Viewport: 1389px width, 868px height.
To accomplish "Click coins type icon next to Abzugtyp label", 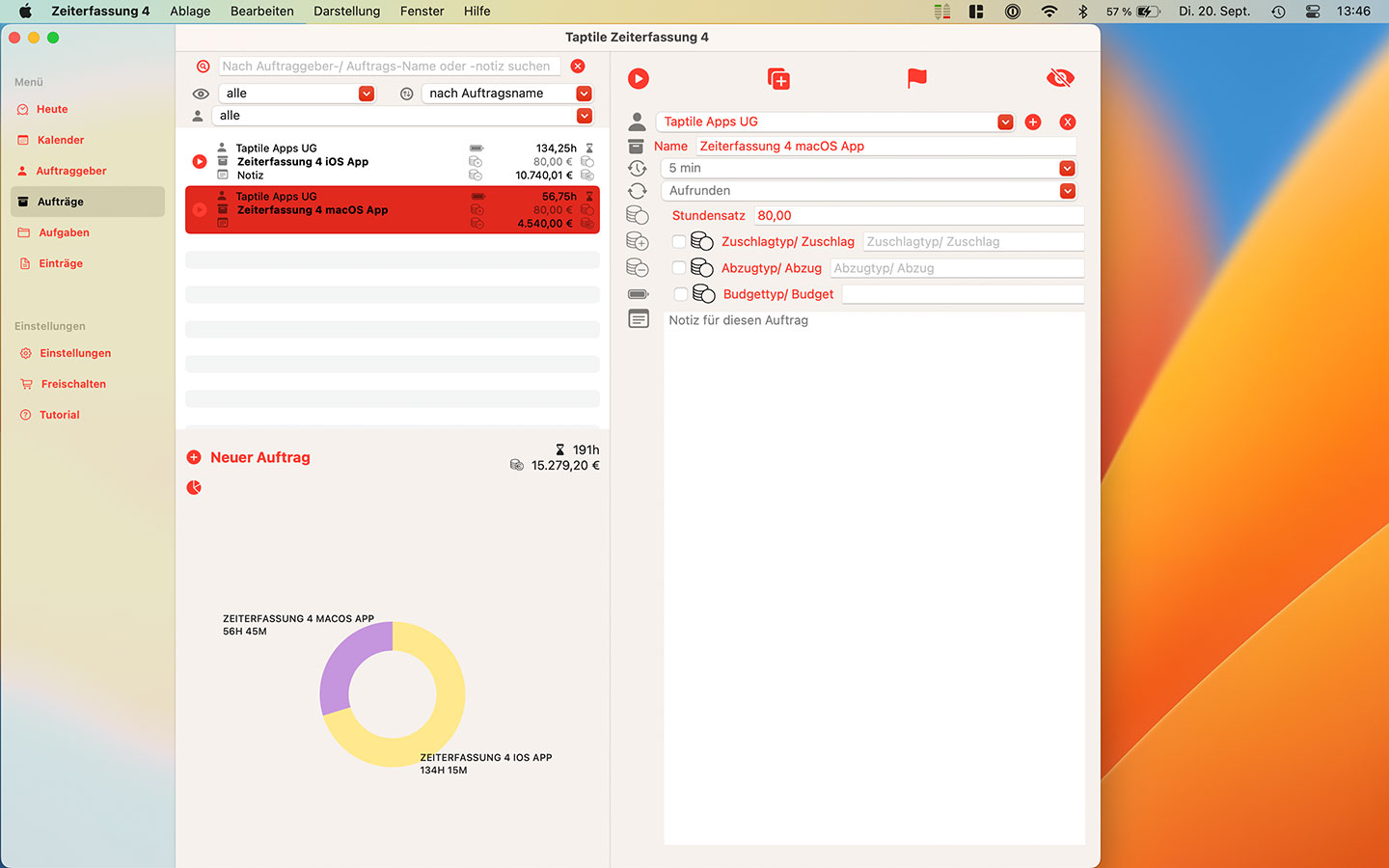I will [x=702, y=268].
